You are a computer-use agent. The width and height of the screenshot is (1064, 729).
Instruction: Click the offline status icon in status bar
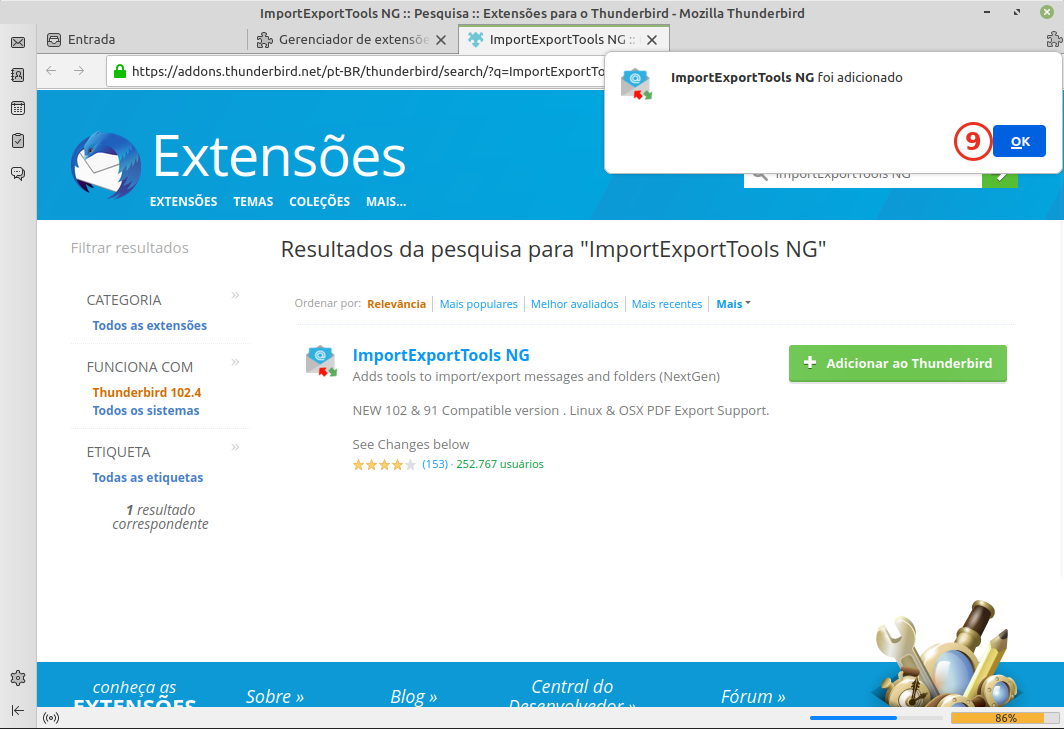coord(51,718)
